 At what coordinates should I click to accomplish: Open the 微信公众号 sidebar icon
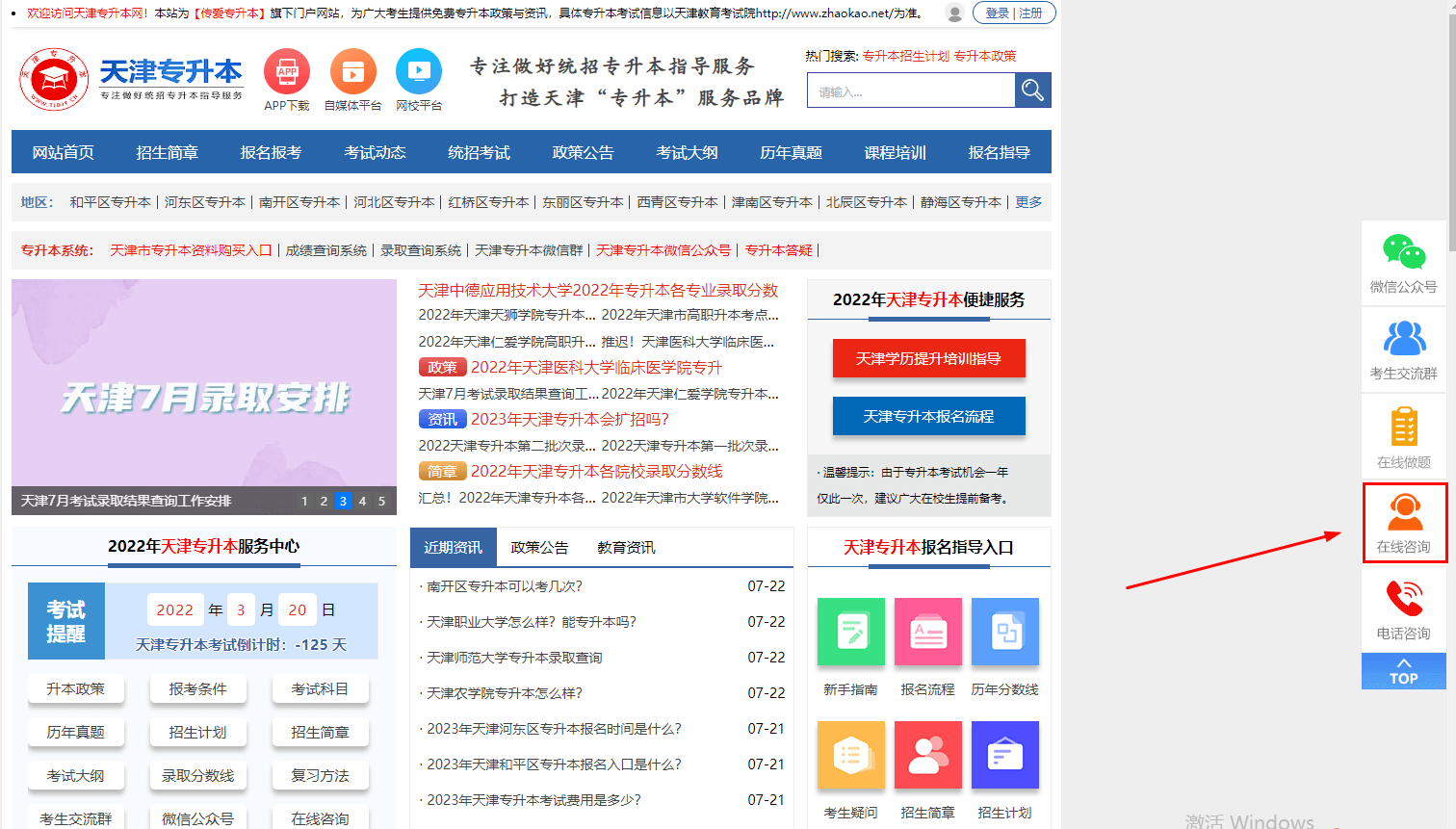[1403, 258]
